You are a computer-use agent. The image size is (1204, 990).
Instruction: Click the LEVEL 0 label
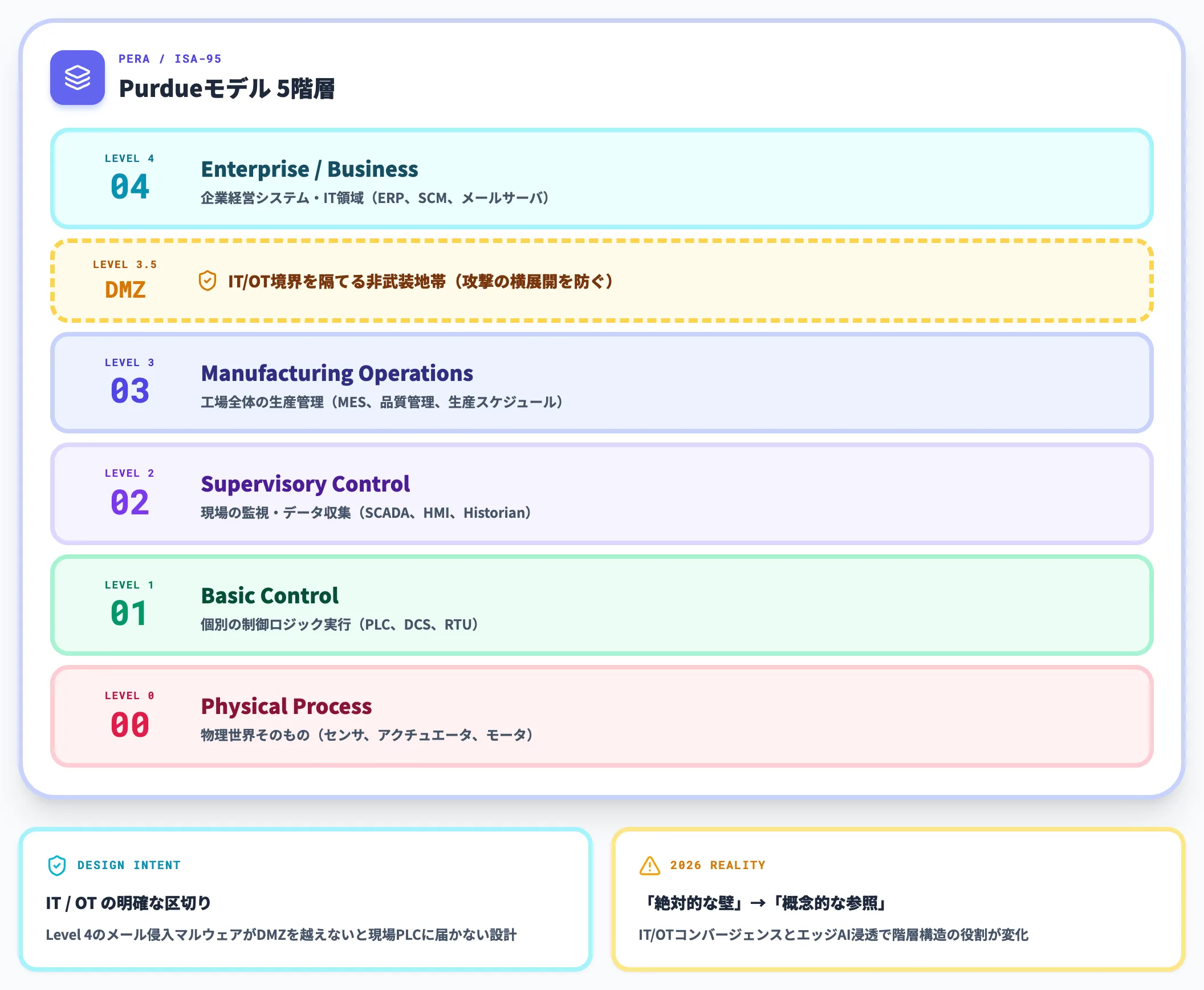129,696
